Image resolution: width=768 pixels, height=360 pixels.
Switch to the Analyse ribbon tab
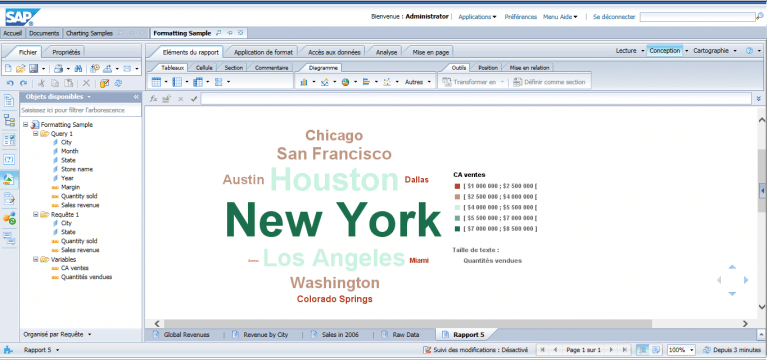click(386, 52)
